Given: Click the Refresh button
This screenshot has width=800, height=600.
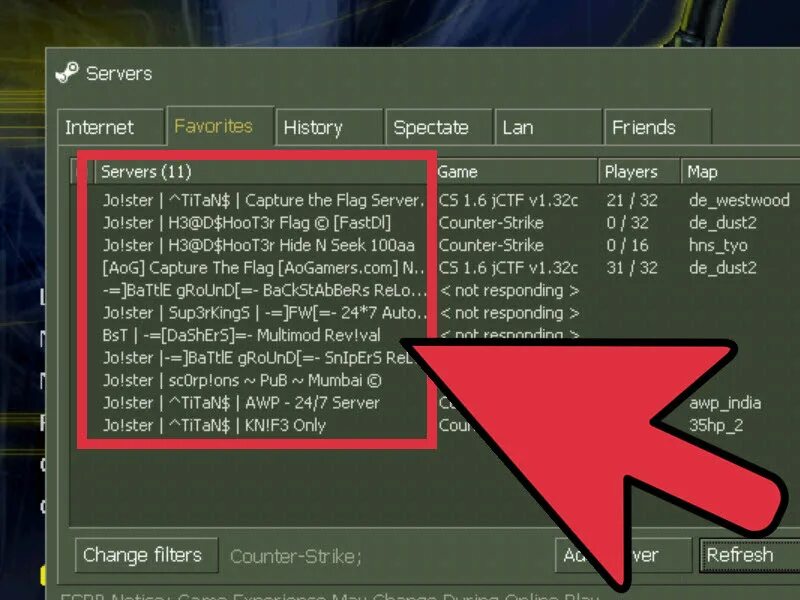Looking at the screenshot, I should tap(749, 555).
